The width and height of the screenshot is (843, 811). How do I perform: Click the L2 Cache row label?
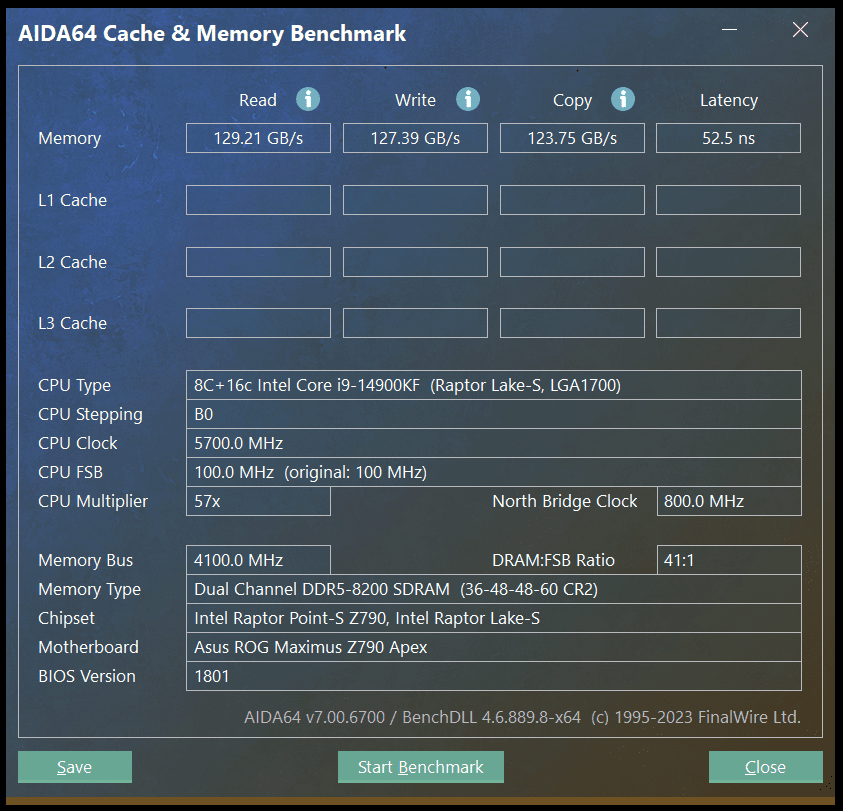(73, 262)
